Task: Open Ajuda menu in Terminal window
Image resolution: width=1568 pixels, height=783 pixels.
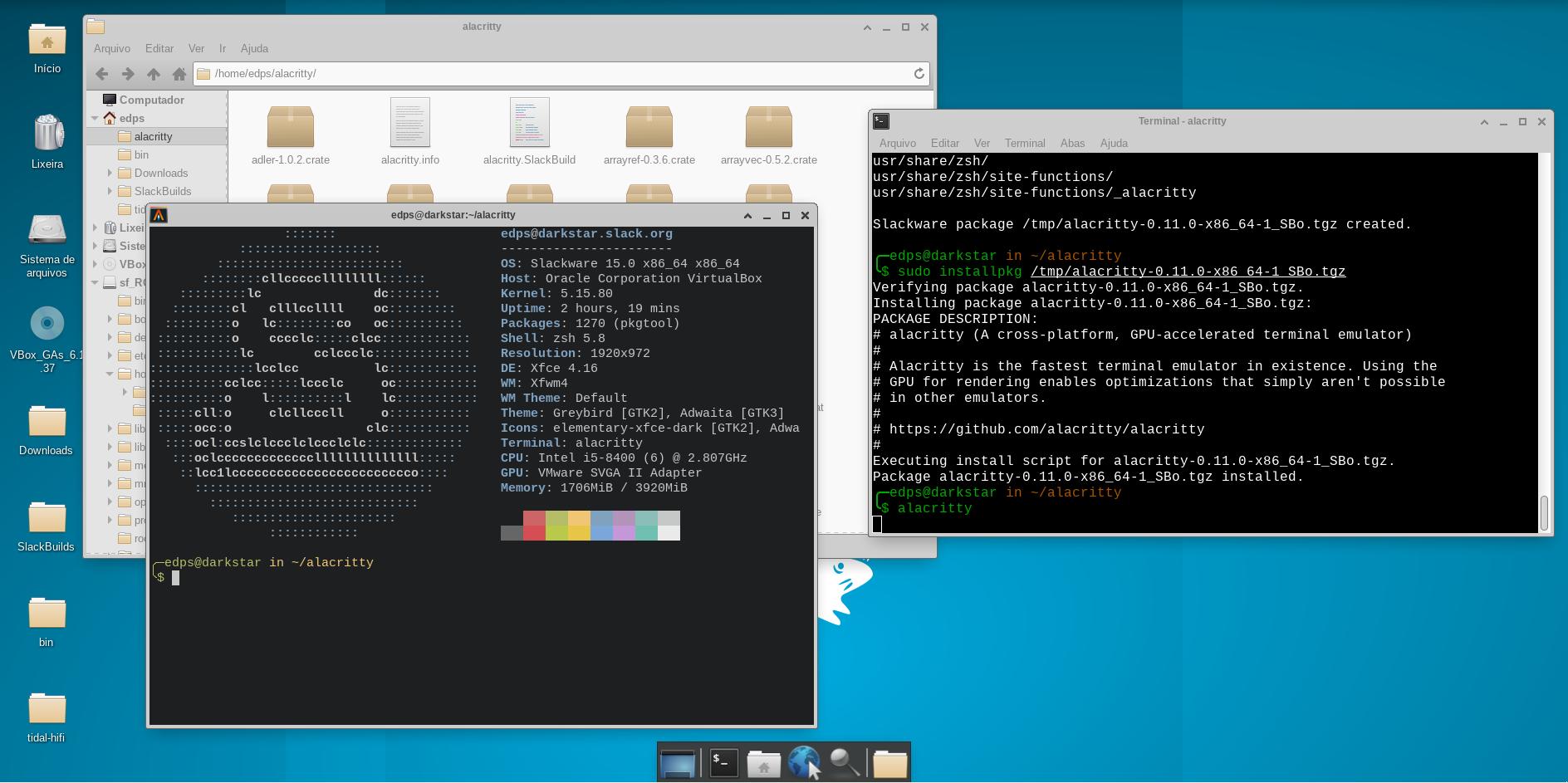Action: 1114,143
